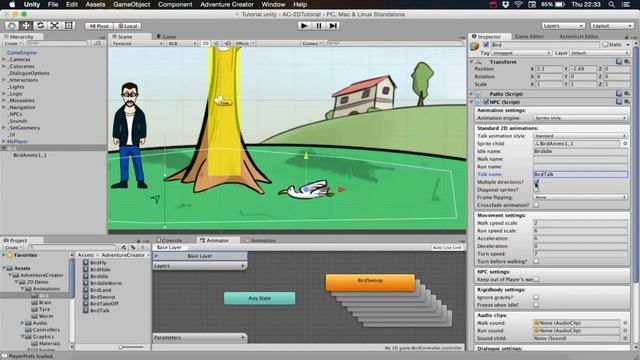Open Frame flipping dropdown

coord(580,197)
